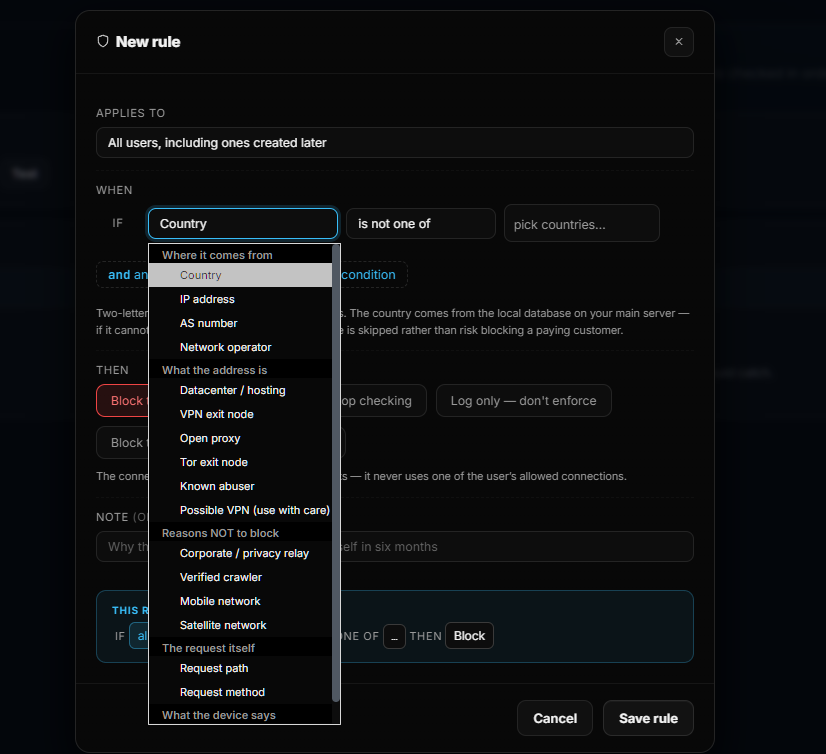Choose Network operator option

[x=240, y=347]
